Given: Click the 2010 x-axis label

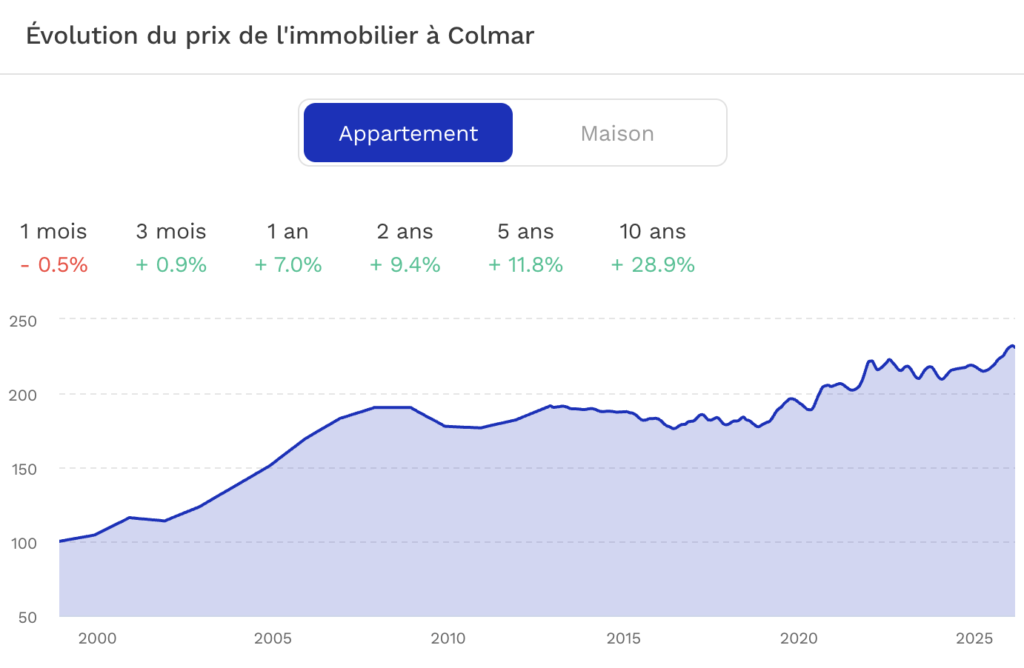Looking at the screenshot, I should coord(448,638).
